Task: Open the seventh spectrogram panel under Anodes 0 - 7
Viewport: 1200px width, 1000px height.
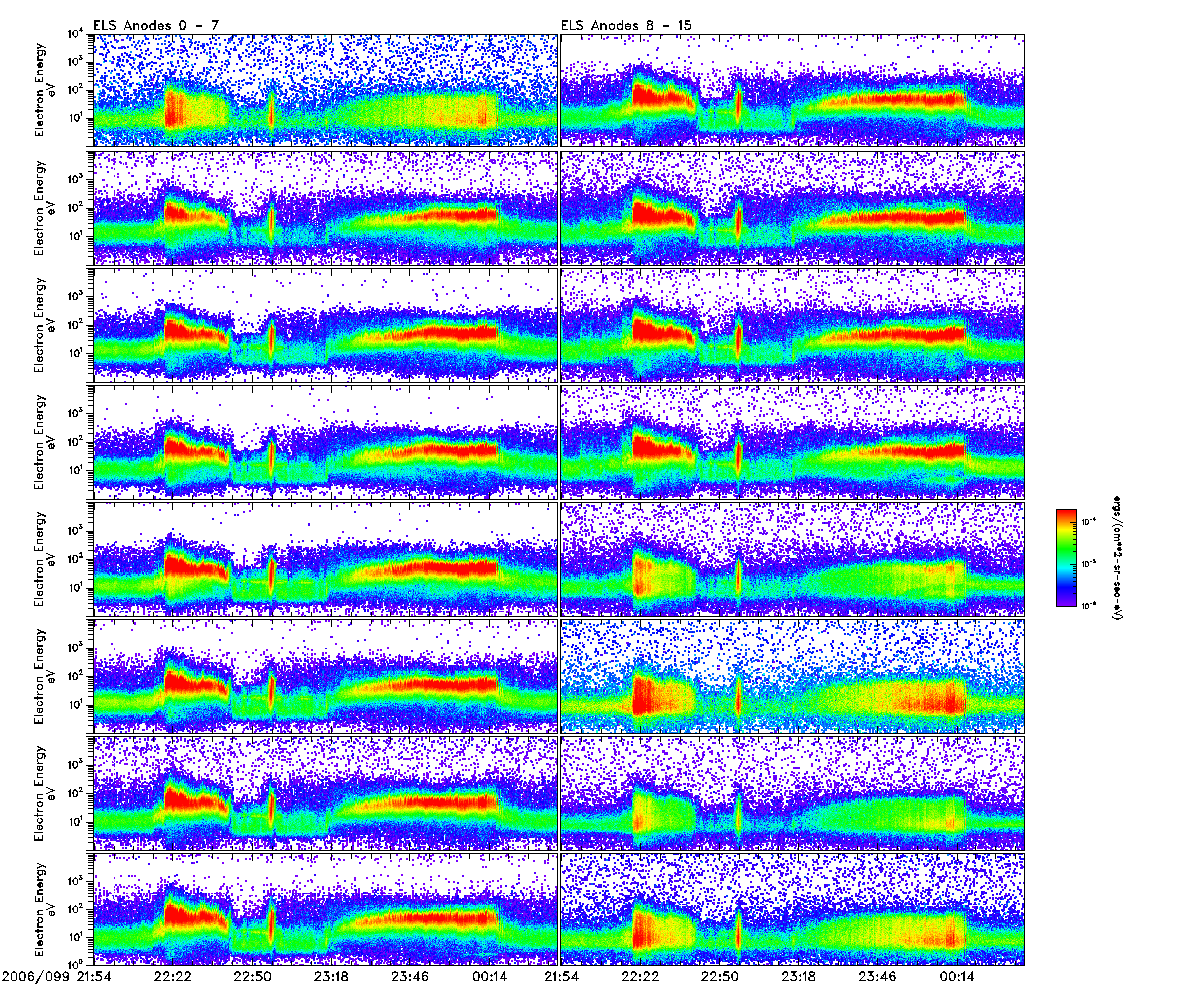Action: click(x=325, y=793)
